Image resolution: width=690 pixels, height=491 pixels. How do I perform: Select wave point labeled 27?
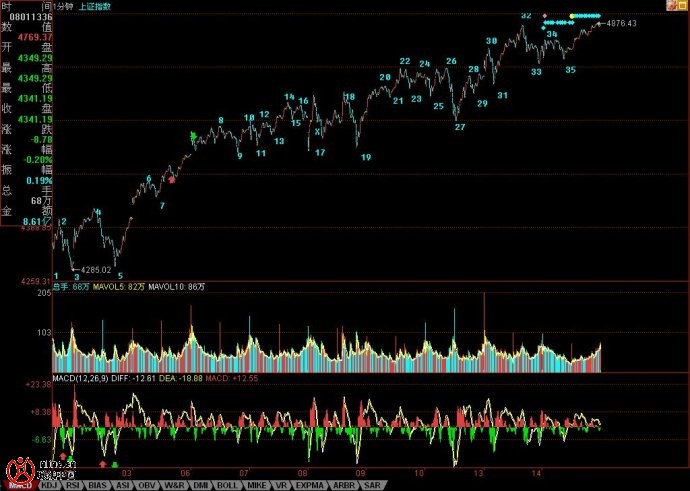[460, 127]
